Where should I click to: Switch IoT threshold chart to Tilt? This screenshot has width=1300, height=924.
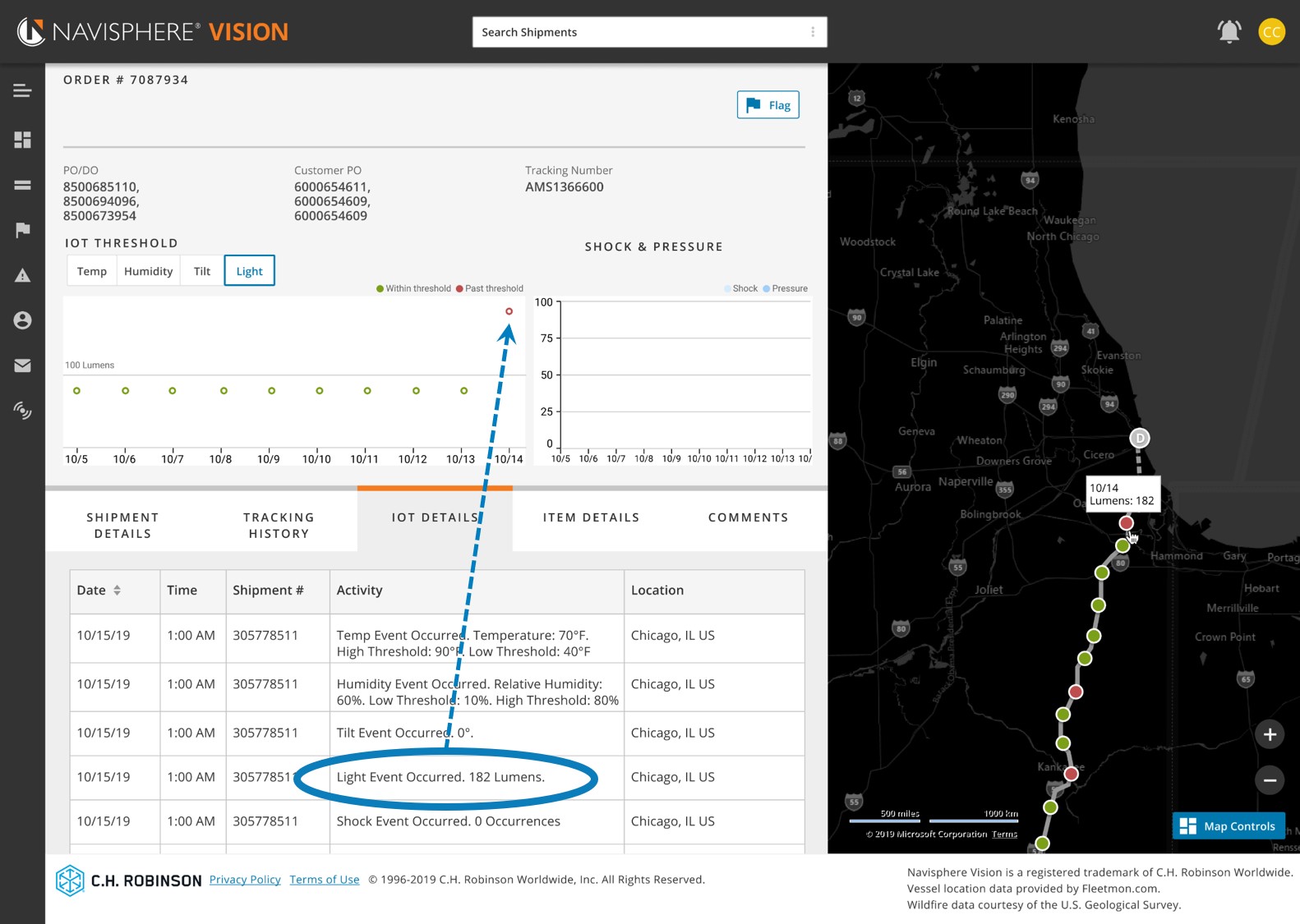pyautogui.click(x=202, y=271)
